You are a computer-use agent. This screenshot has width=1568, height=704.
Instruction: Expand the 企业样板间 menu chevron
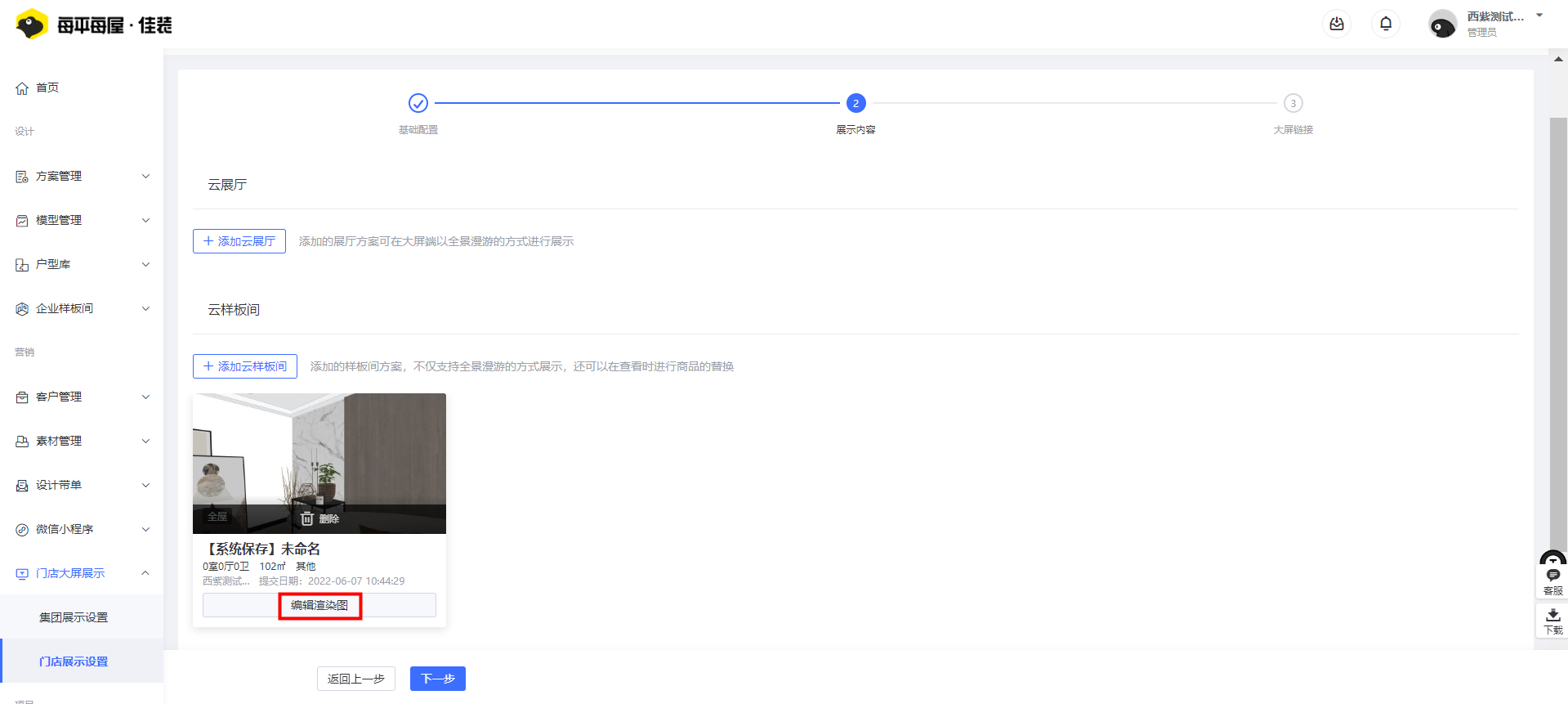(145, 309)
